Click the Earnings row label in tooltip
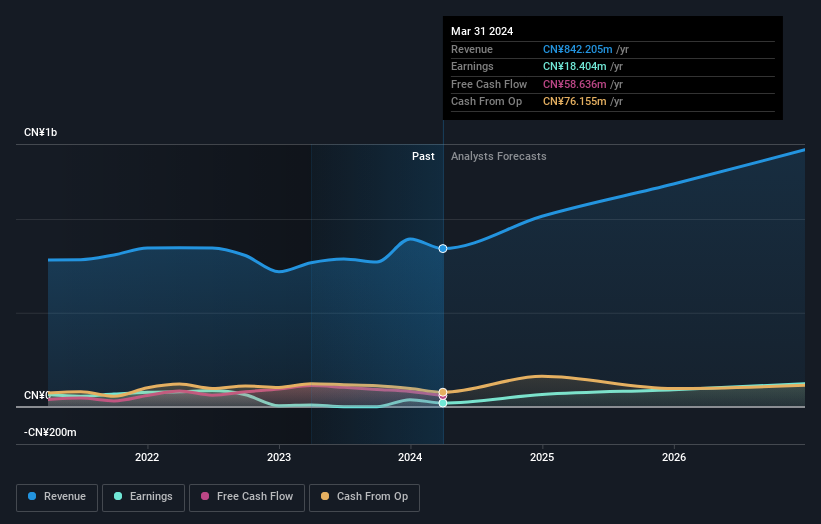Screen dimensions: 821x524 (472, 66)
